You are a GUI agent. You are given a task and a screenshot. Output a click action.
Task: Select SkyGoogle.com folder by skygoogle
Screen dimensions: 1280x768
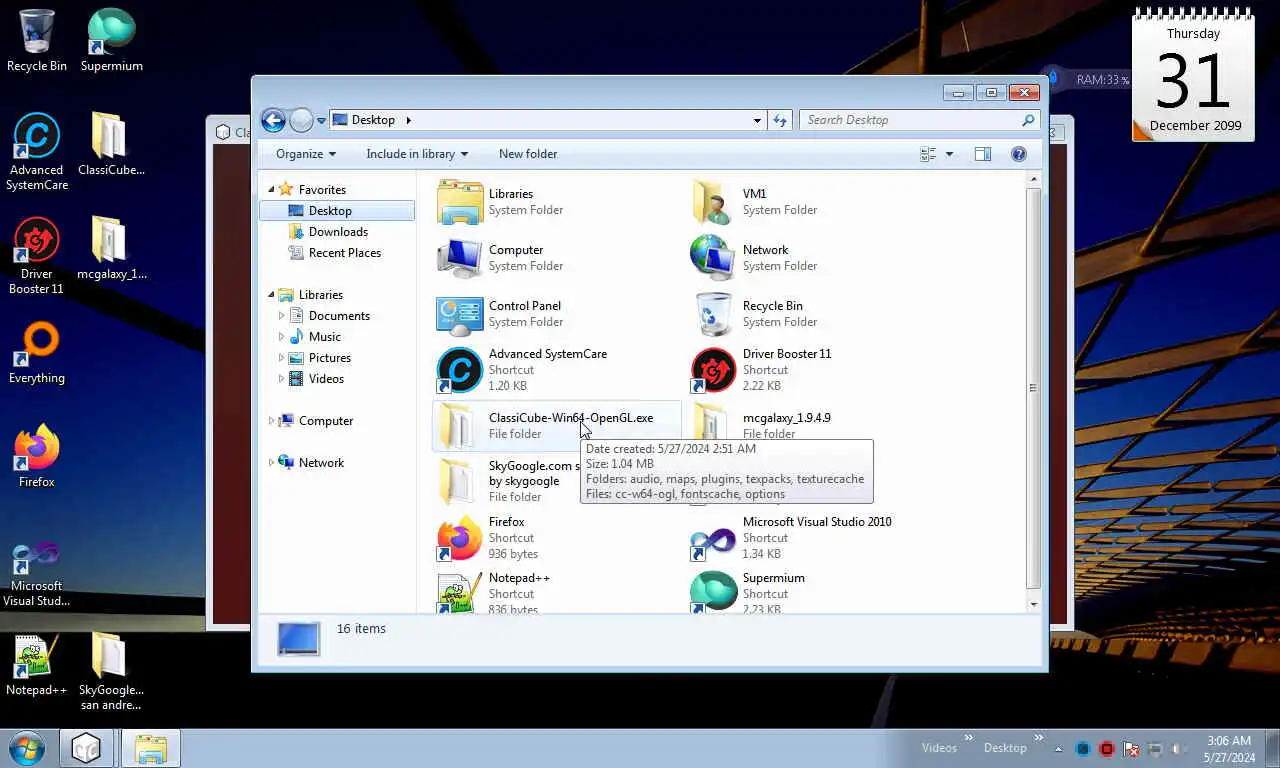tap(508, 481)
